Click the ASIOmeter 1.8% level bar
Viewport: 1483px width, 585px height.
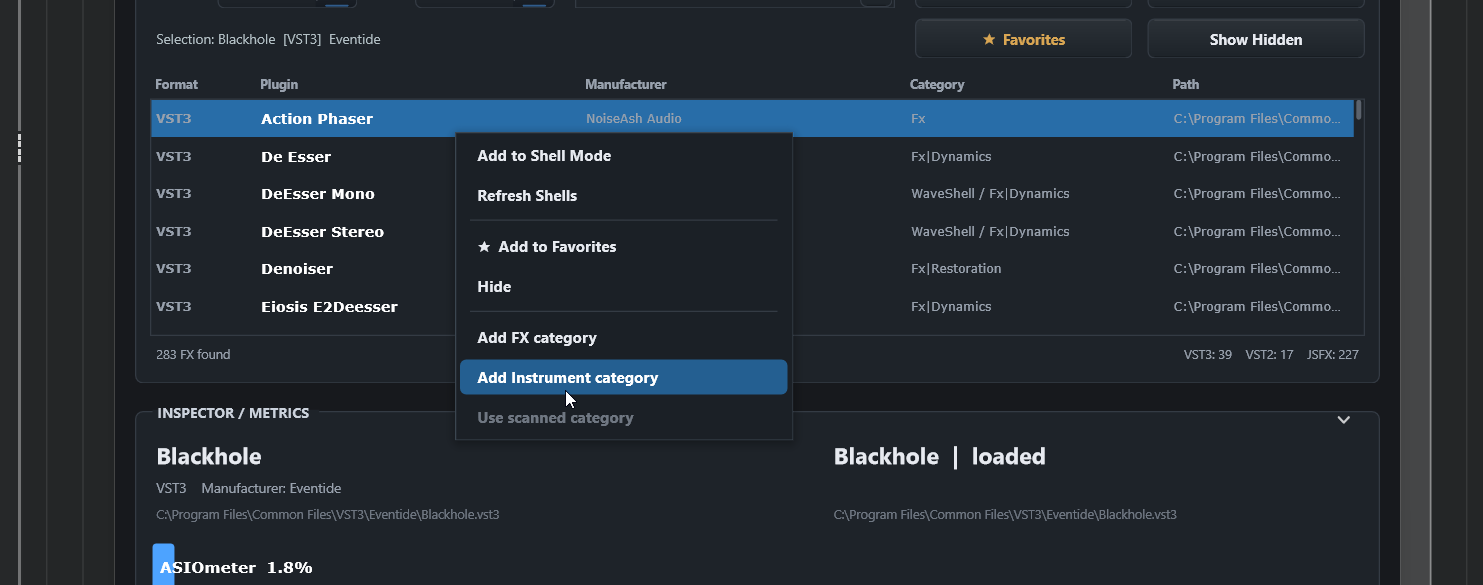163,564
